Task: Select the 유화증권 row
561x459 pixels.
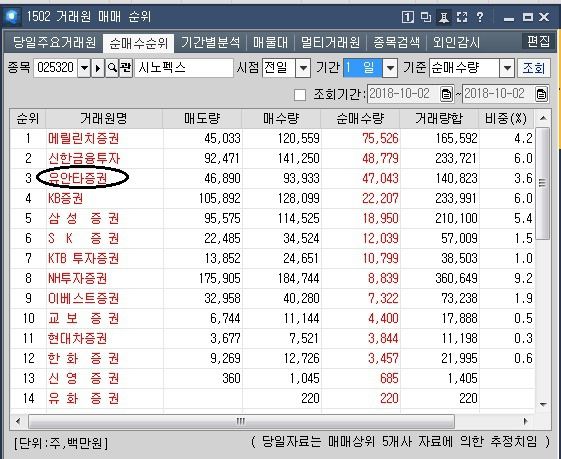Action: pos(272,399)
